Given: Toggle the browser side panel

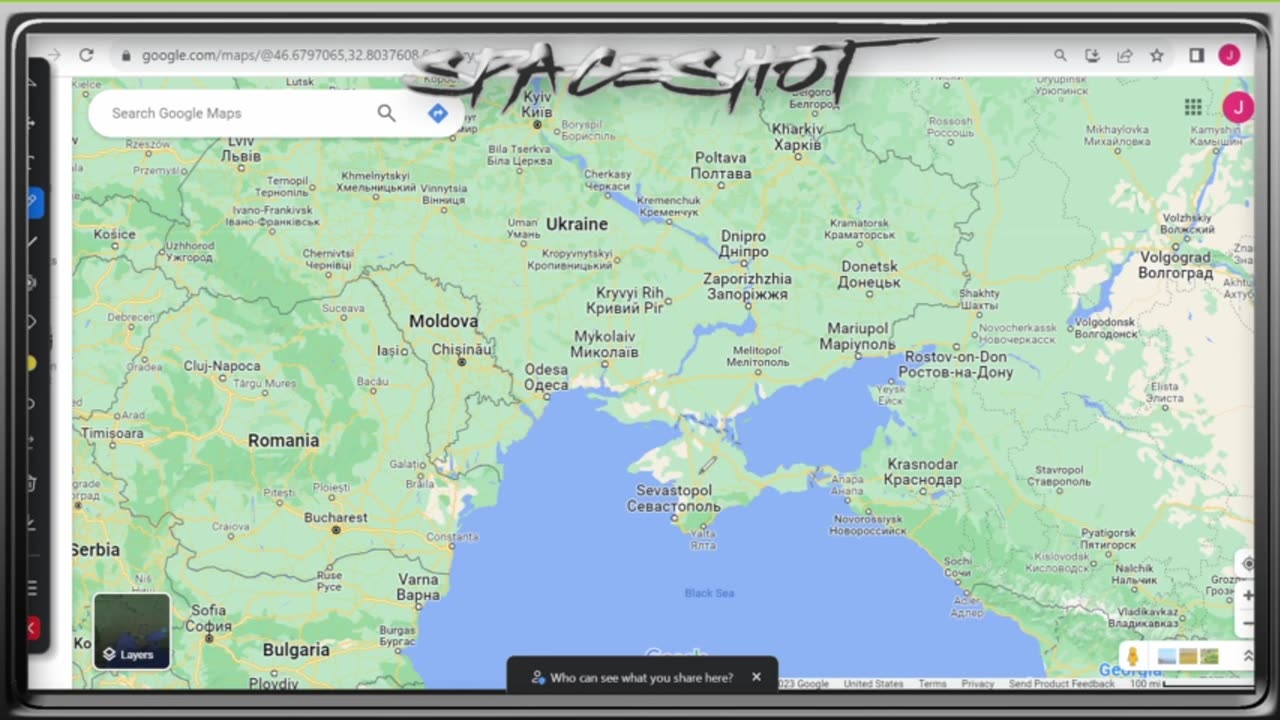Looking at the screenshot, I should pos(1196,56).
